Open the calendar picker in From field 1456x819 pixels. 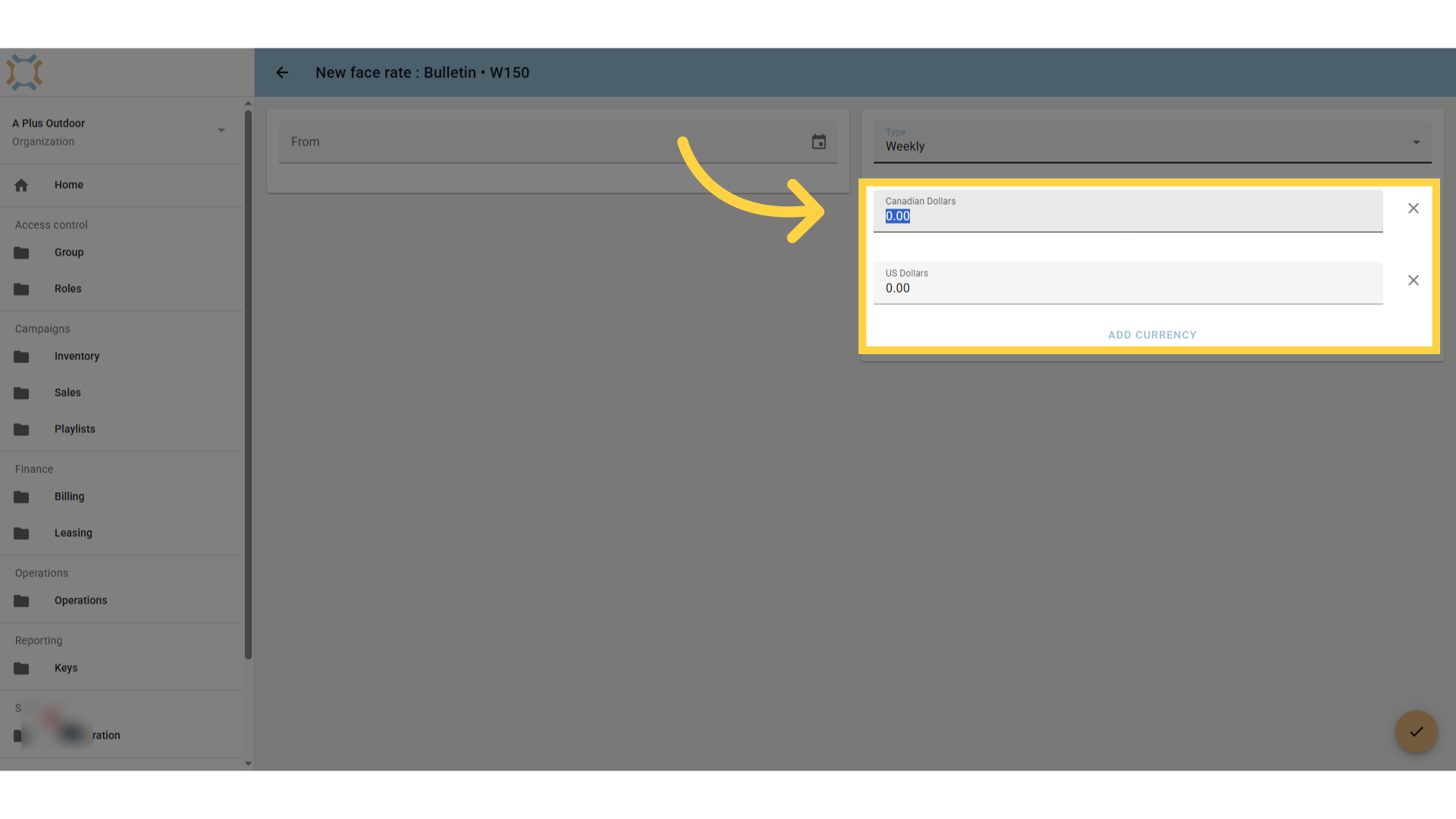point(819,142)
